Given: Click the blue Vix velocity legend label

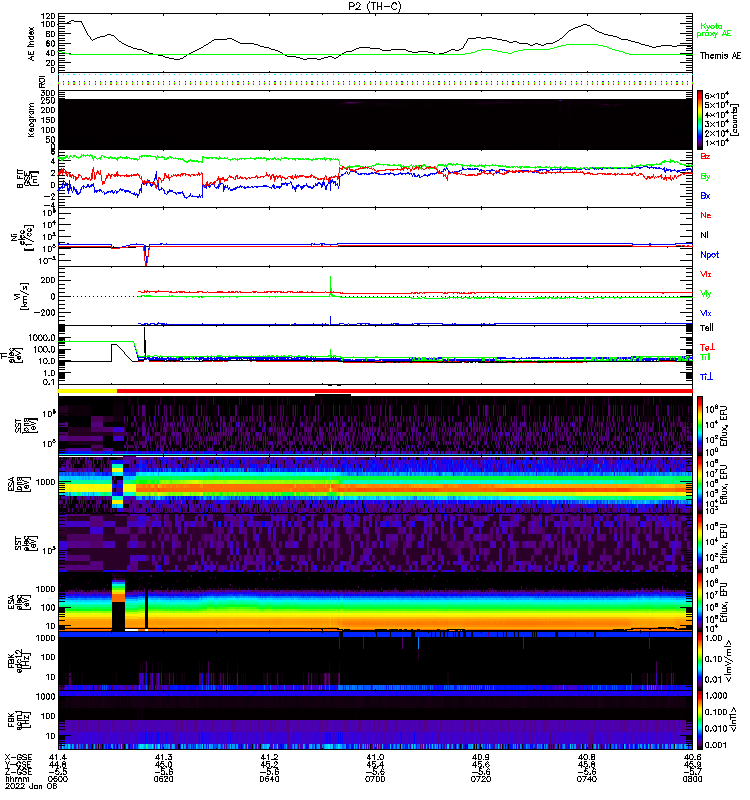Looking at the screenshot, I should 706,313.
